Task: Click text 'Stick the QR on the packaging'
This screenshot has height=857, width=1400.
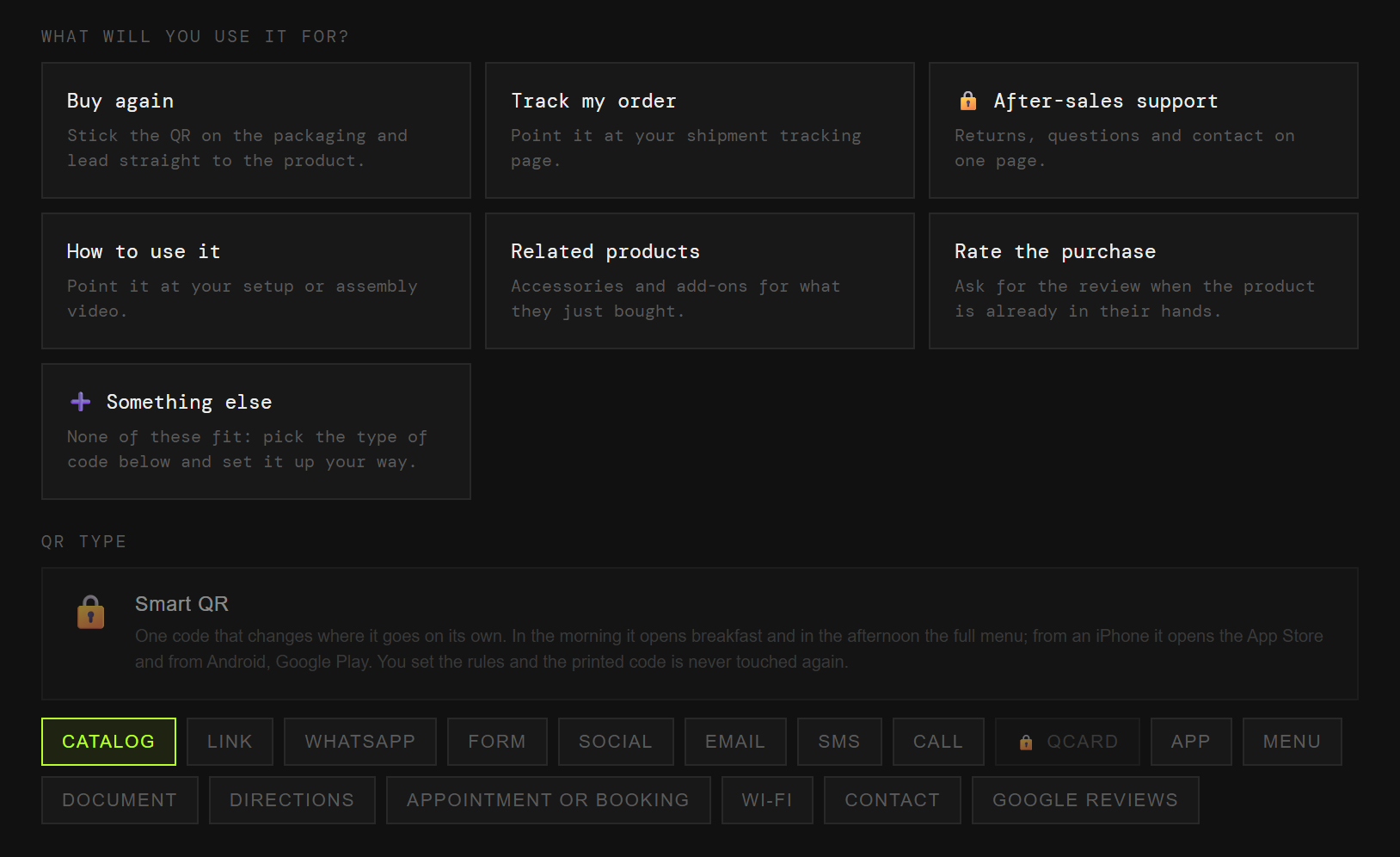Action: 217,136
